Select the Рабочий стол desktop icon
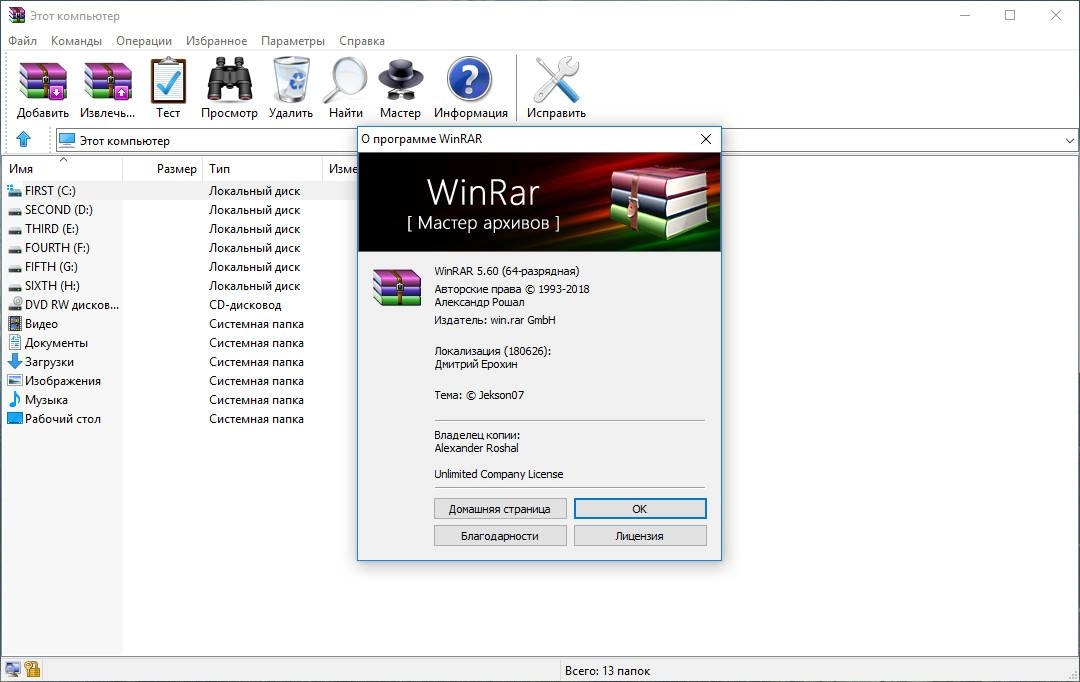 pos(14,418)
